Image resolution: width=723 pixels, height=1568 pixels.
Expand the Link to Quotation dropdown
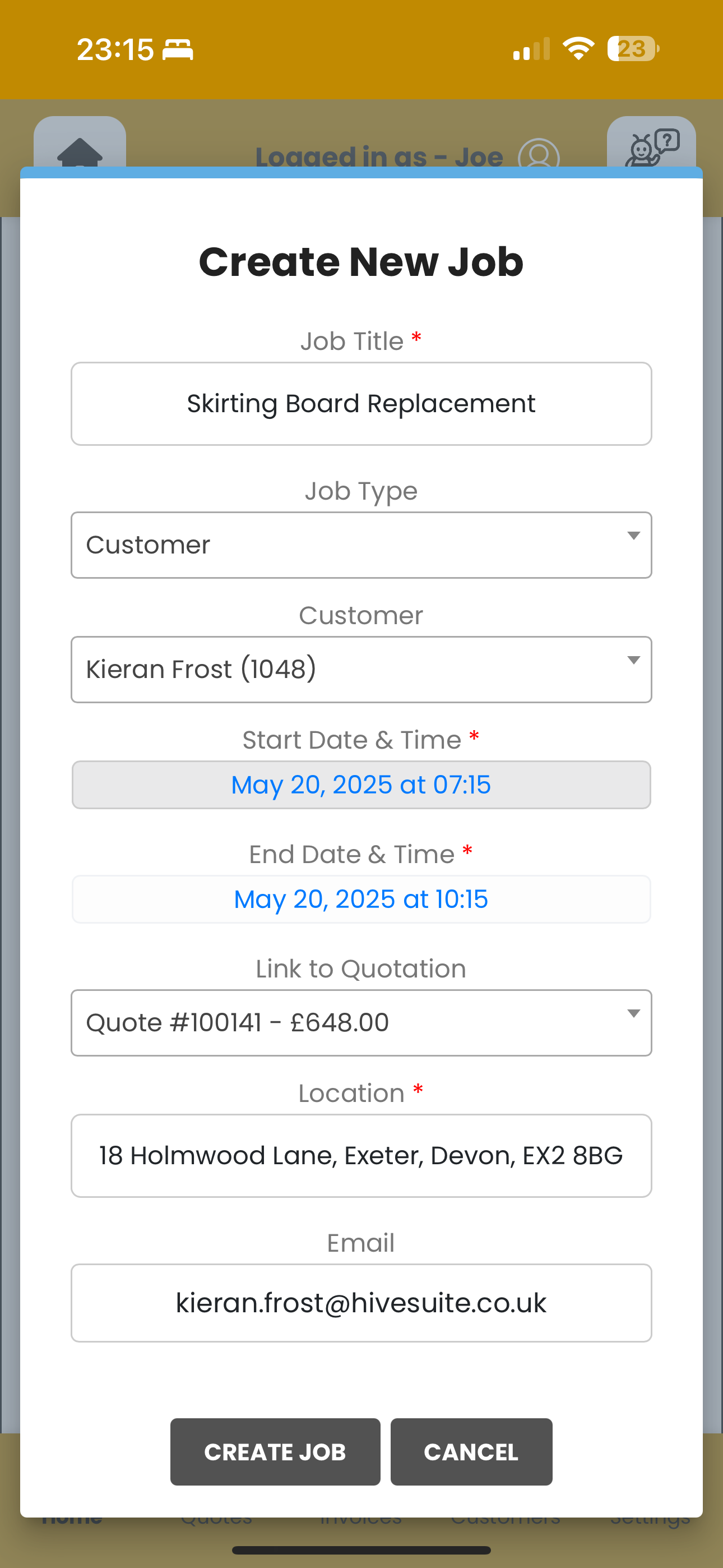[x=361, y=1022]
